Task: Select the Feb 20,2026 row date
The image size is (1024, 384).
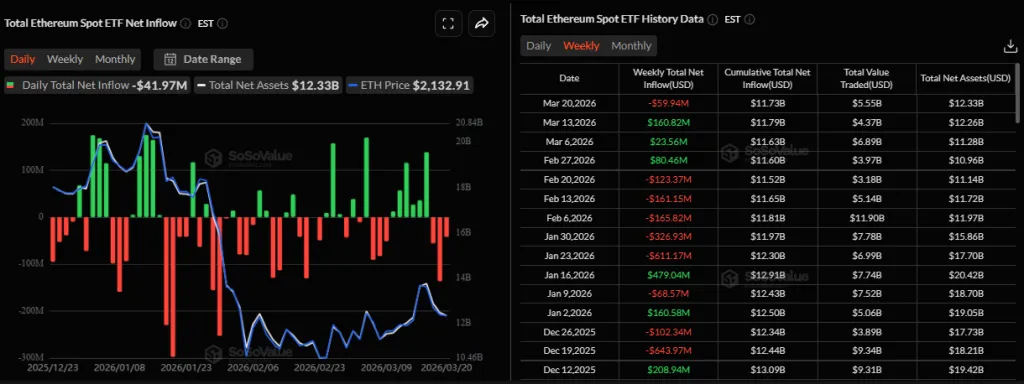Action: [569, 180]
